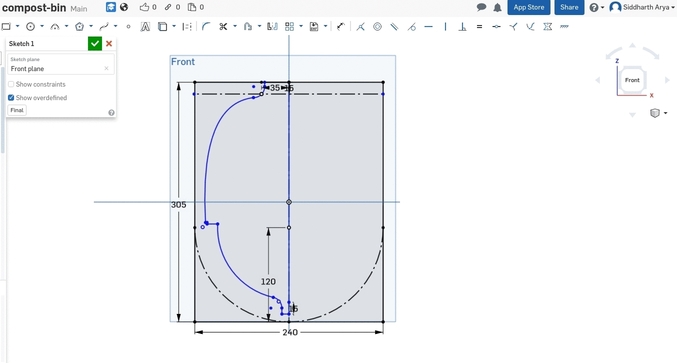Select the Use/Project tool
Viewport: 677px width, 363px height.
(x=162, y=27)
